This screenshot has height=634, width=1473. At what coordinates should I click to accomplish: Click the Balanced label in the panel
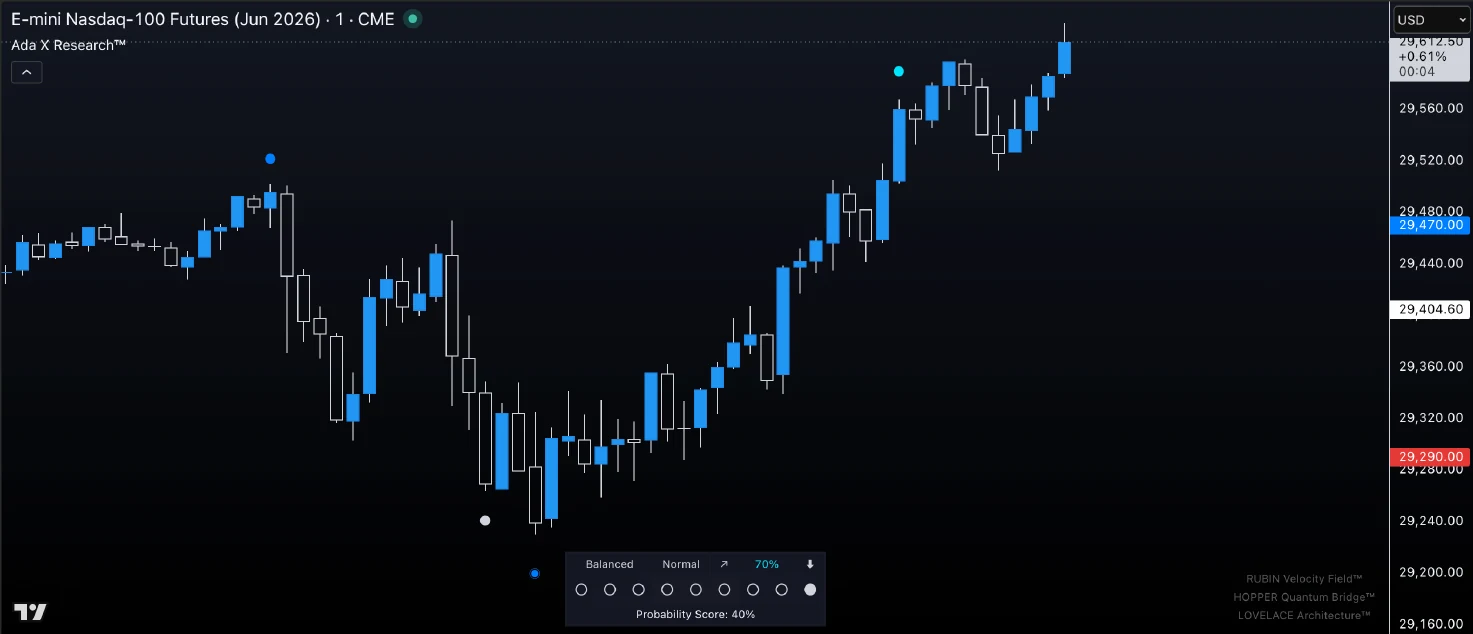coord(609,564)
